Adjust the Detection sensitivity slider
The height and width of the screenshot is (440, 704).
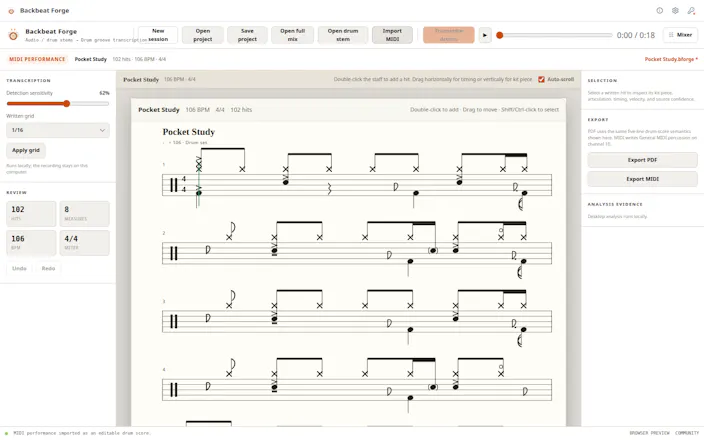[x=58, y=104]
